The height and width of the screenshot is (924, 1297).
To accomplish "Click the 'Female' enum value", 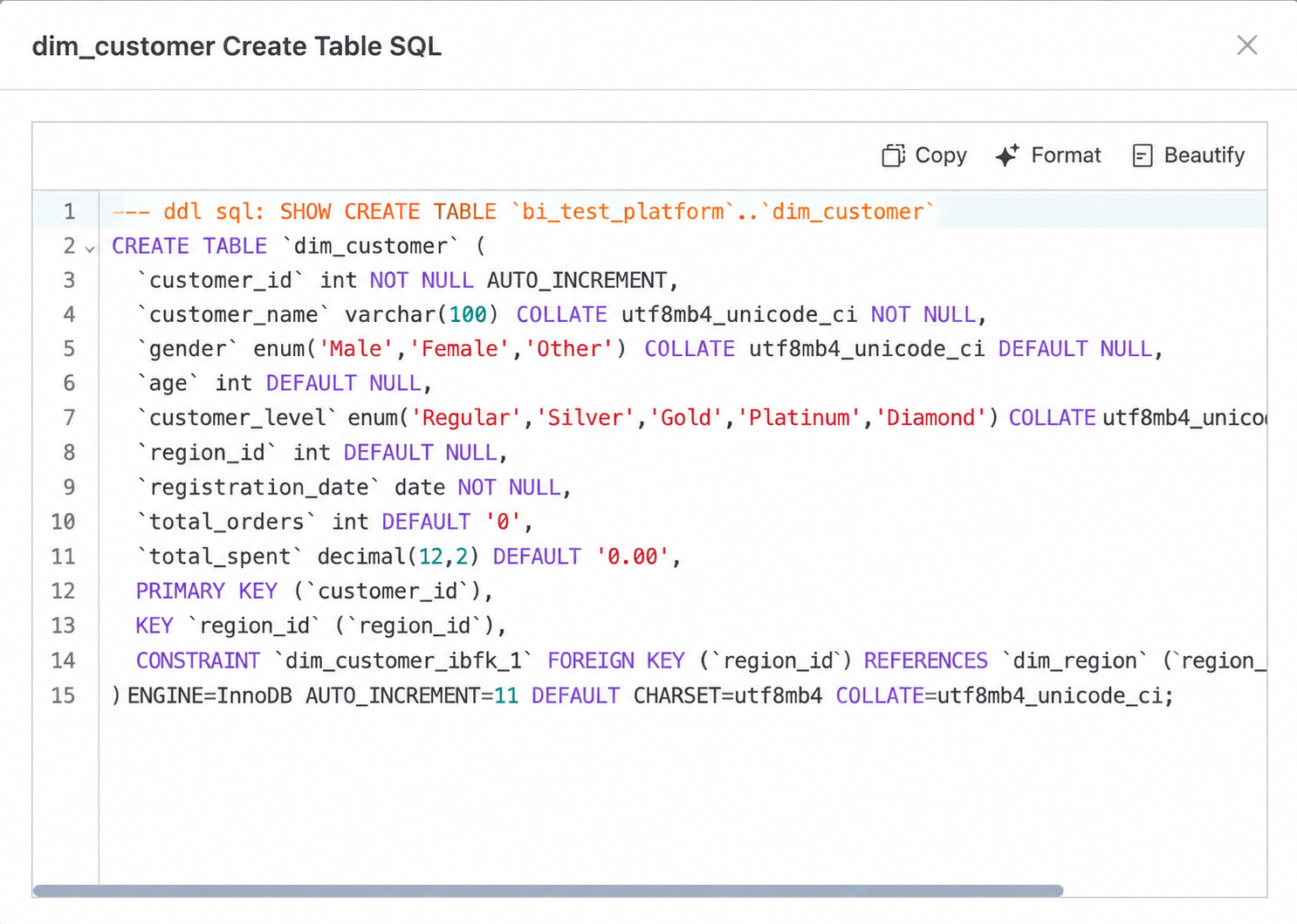I will click(x=460, y=349).
